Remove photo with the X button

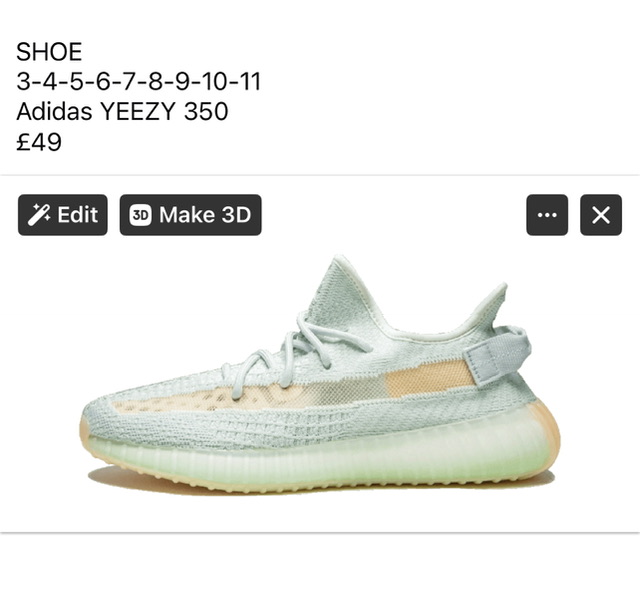(601, 215)
